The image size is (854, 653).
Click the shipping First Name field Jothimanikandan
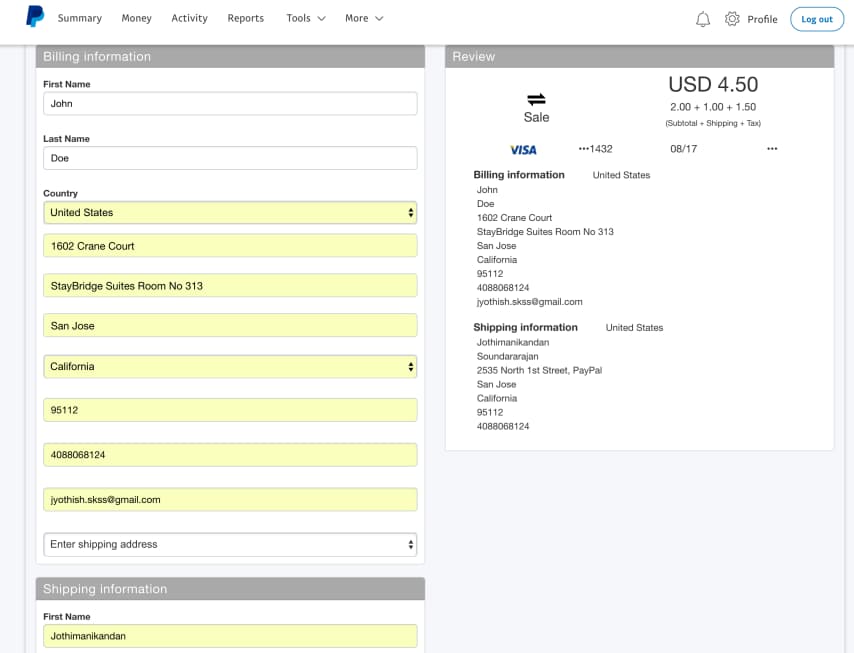(x=230, y=636)
